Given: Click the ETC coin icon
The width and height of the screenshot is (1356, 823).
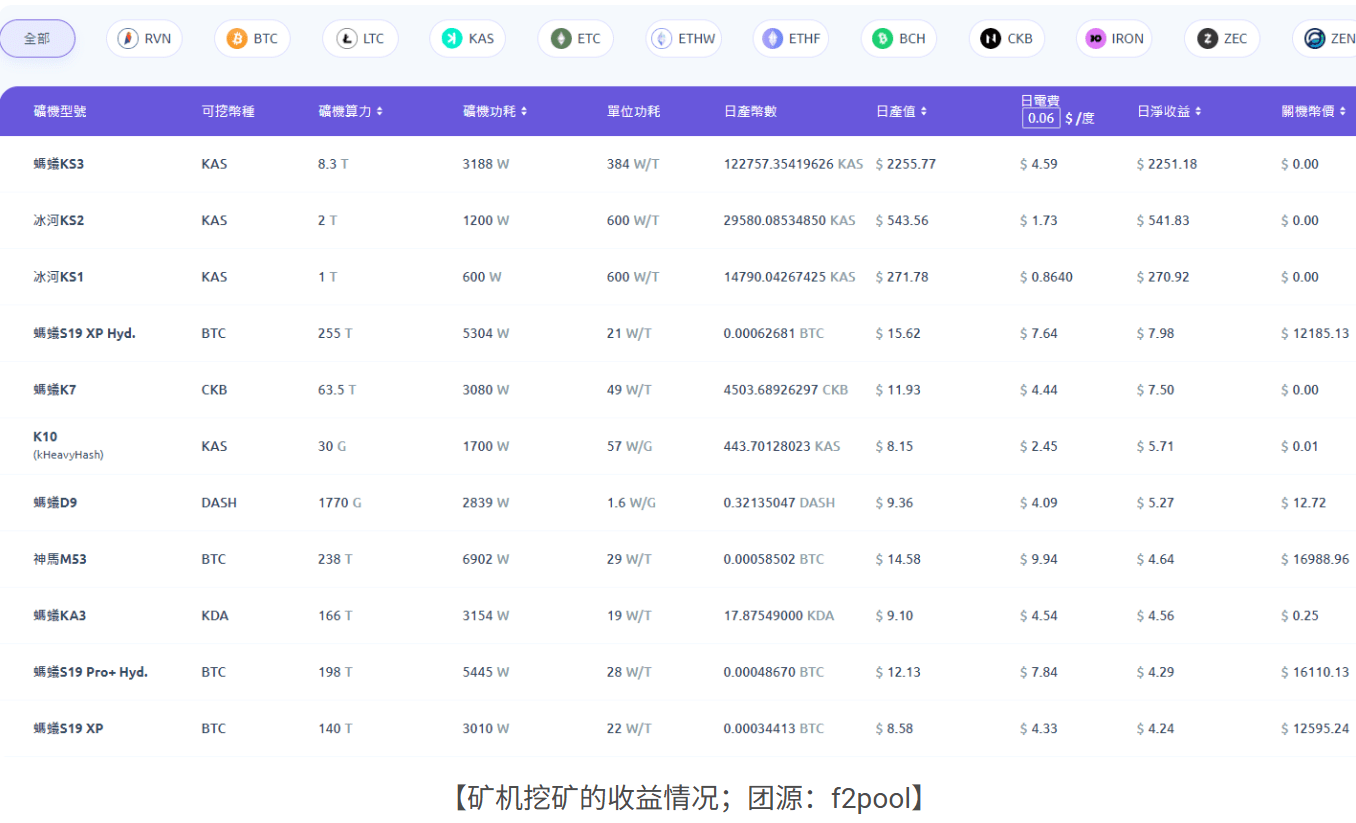Looking at the screenshot, I should point(561,39).
